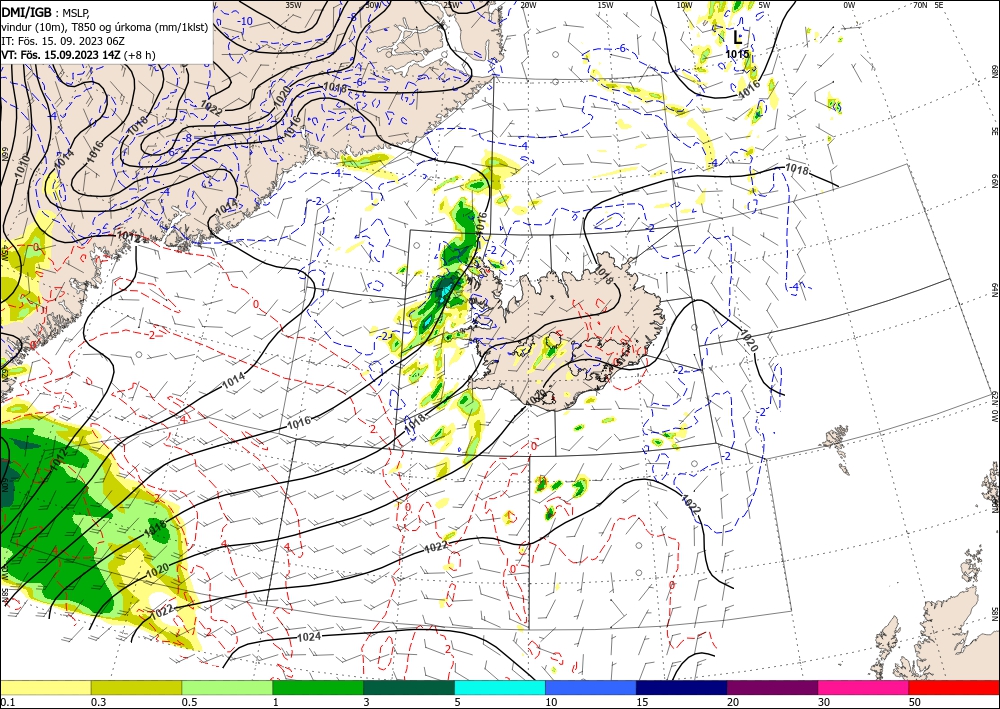Select the green 1–3 mm legend swatch
Screen dimensions: 1000x709
click(x=318, y=687)
